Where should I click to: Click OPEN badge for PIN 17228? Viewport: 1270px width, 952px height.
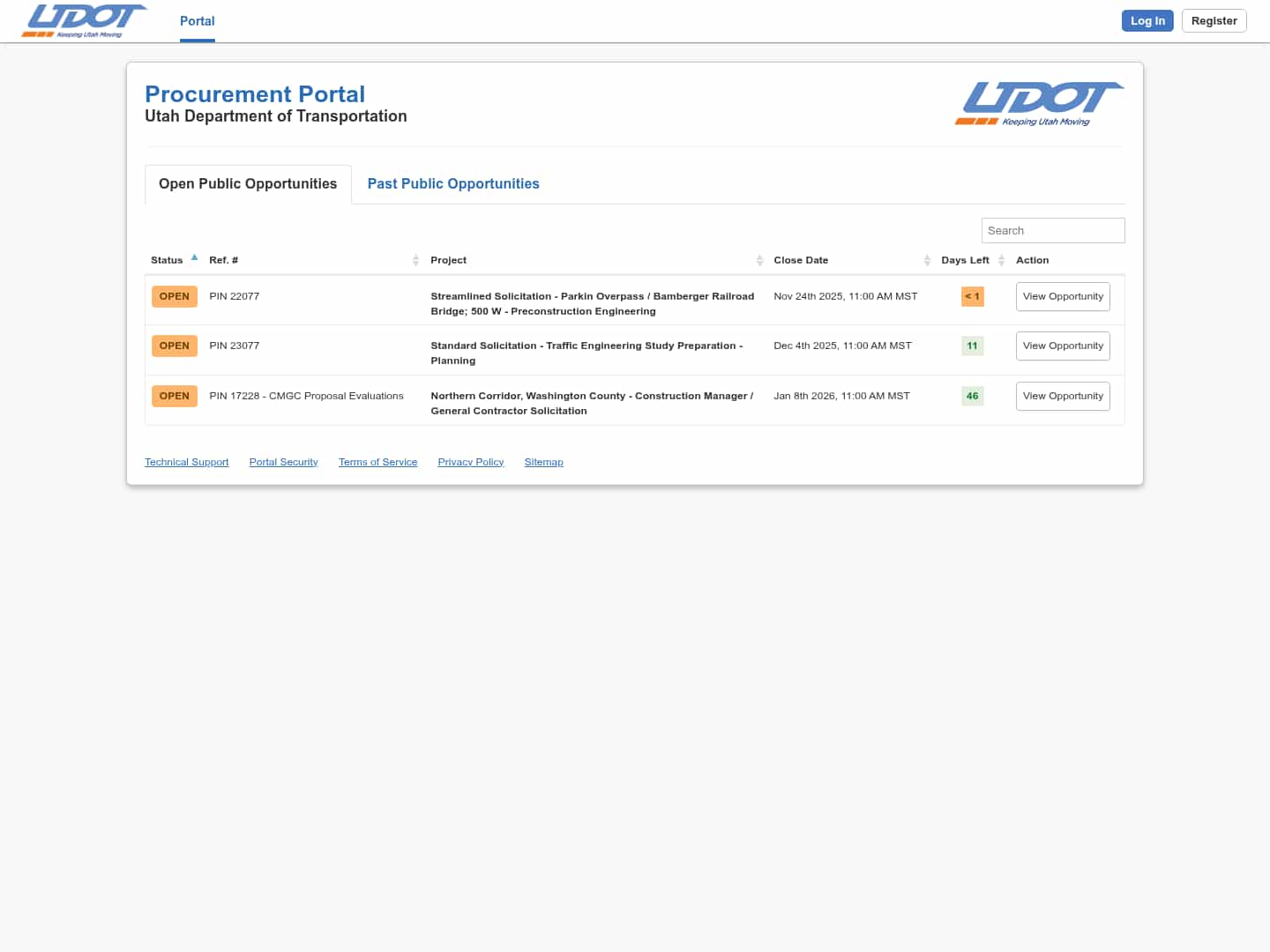click(x=175, y=396)
